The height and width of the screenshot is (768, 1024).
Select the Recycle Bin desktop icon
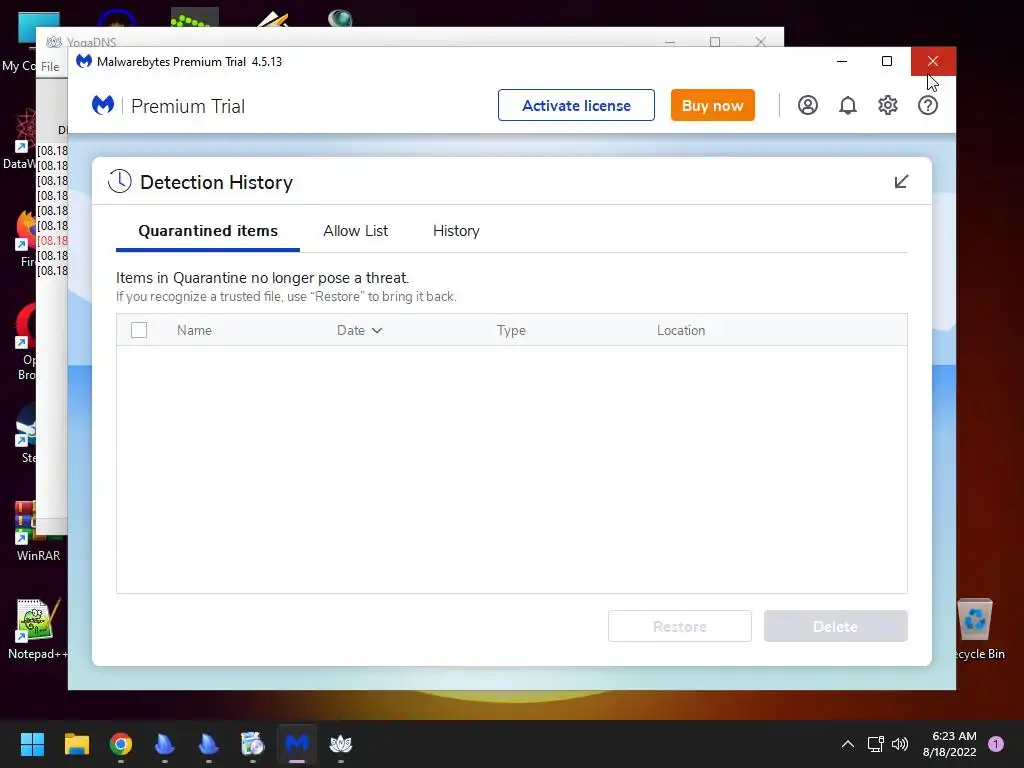point(978,629)
